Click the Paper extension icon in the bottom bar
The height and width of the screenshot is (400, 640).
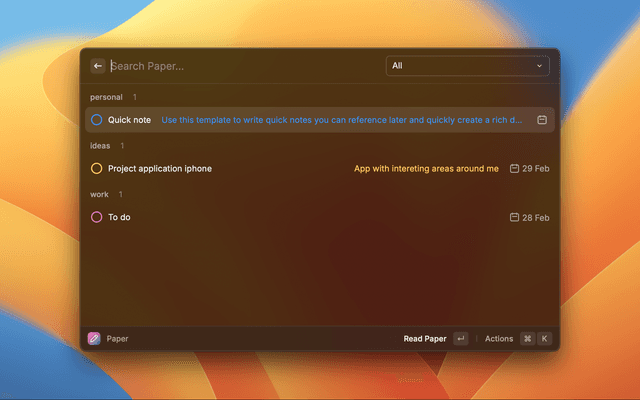(x=94, y=339)
